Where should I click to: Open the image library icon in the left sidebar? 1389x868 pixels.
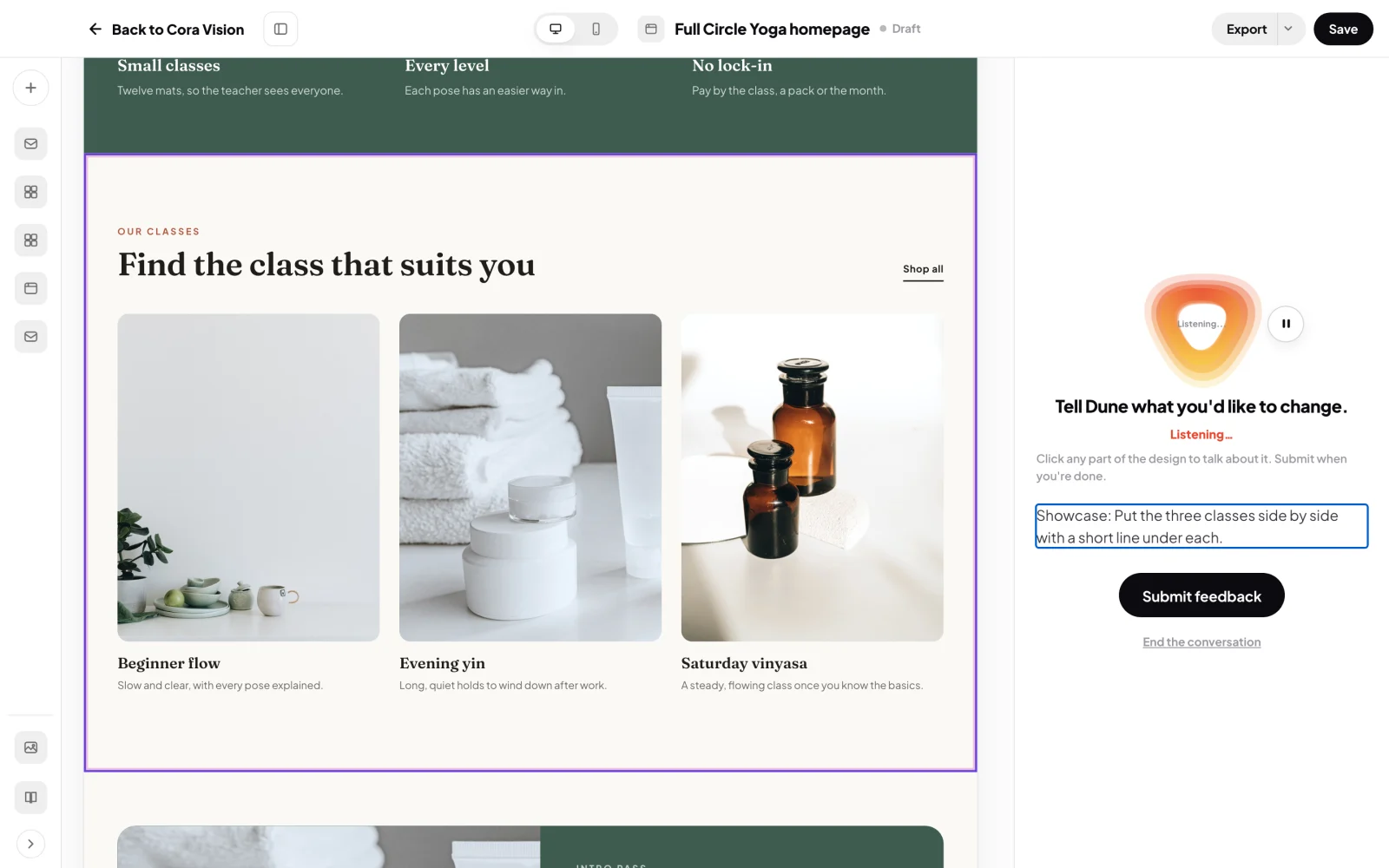click(x=30, y=747)
